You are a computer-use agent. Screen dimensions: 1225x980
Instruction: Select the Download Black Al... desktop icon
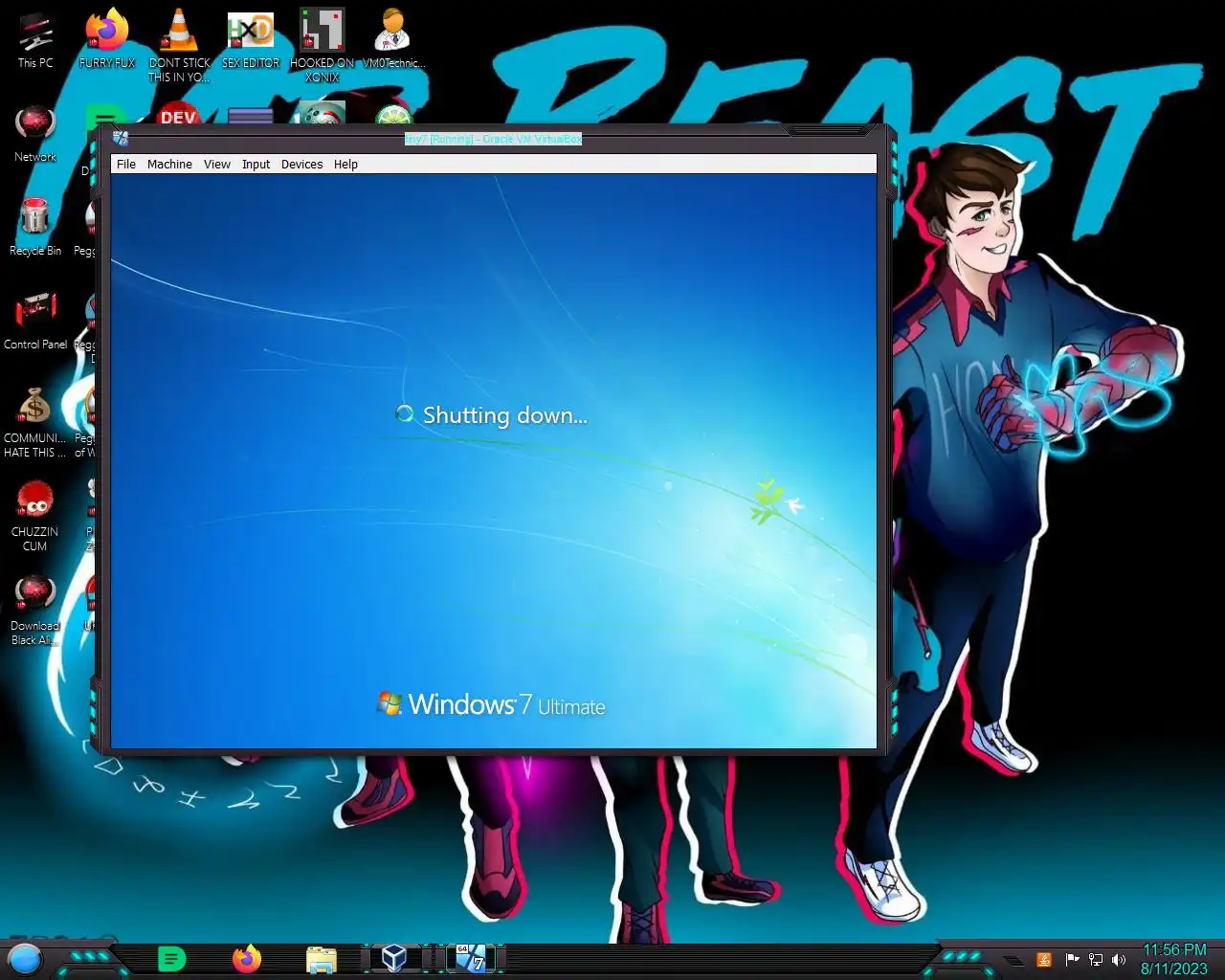coord(35,609)
